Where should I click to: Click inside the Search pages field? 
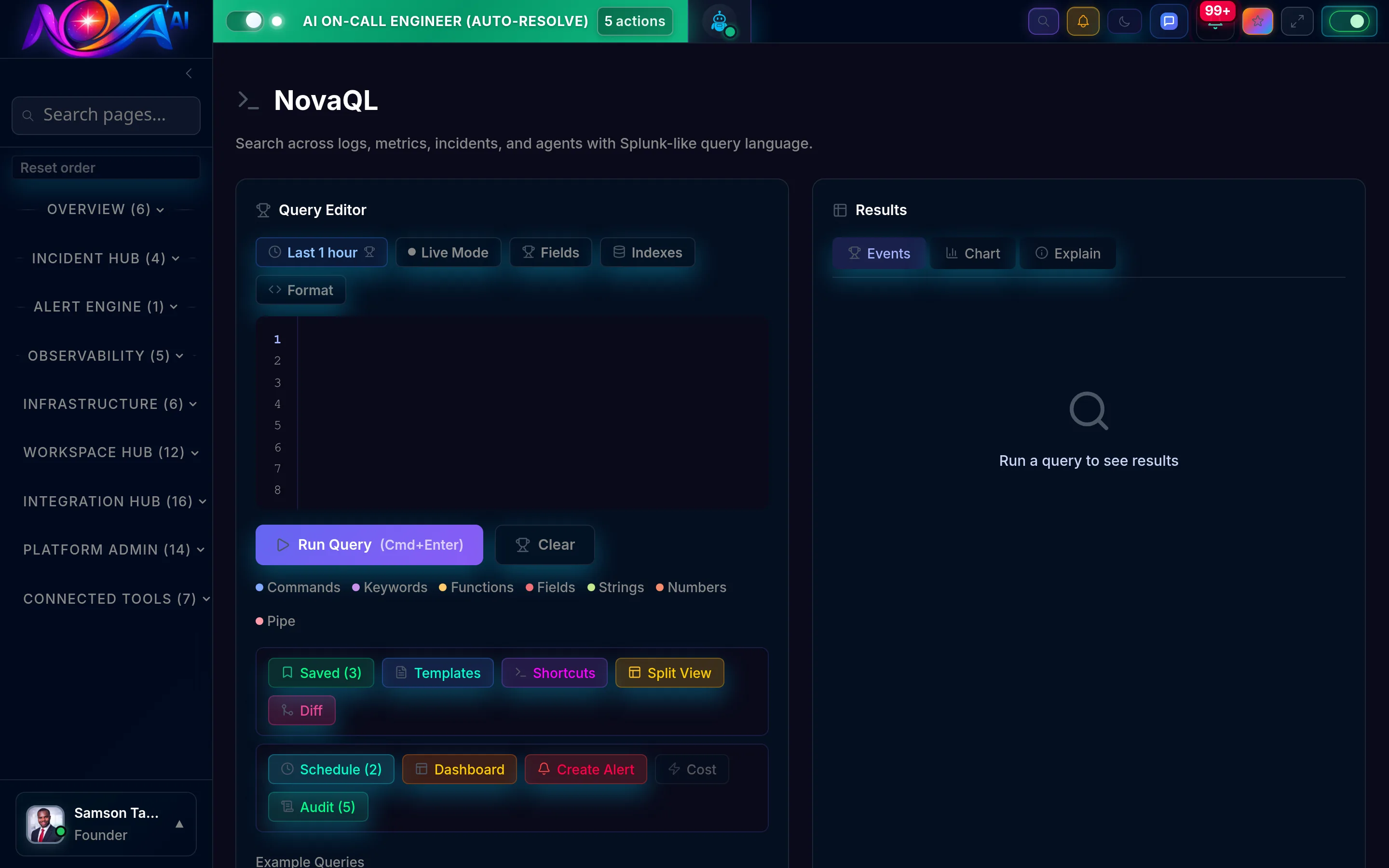point(106,115)
